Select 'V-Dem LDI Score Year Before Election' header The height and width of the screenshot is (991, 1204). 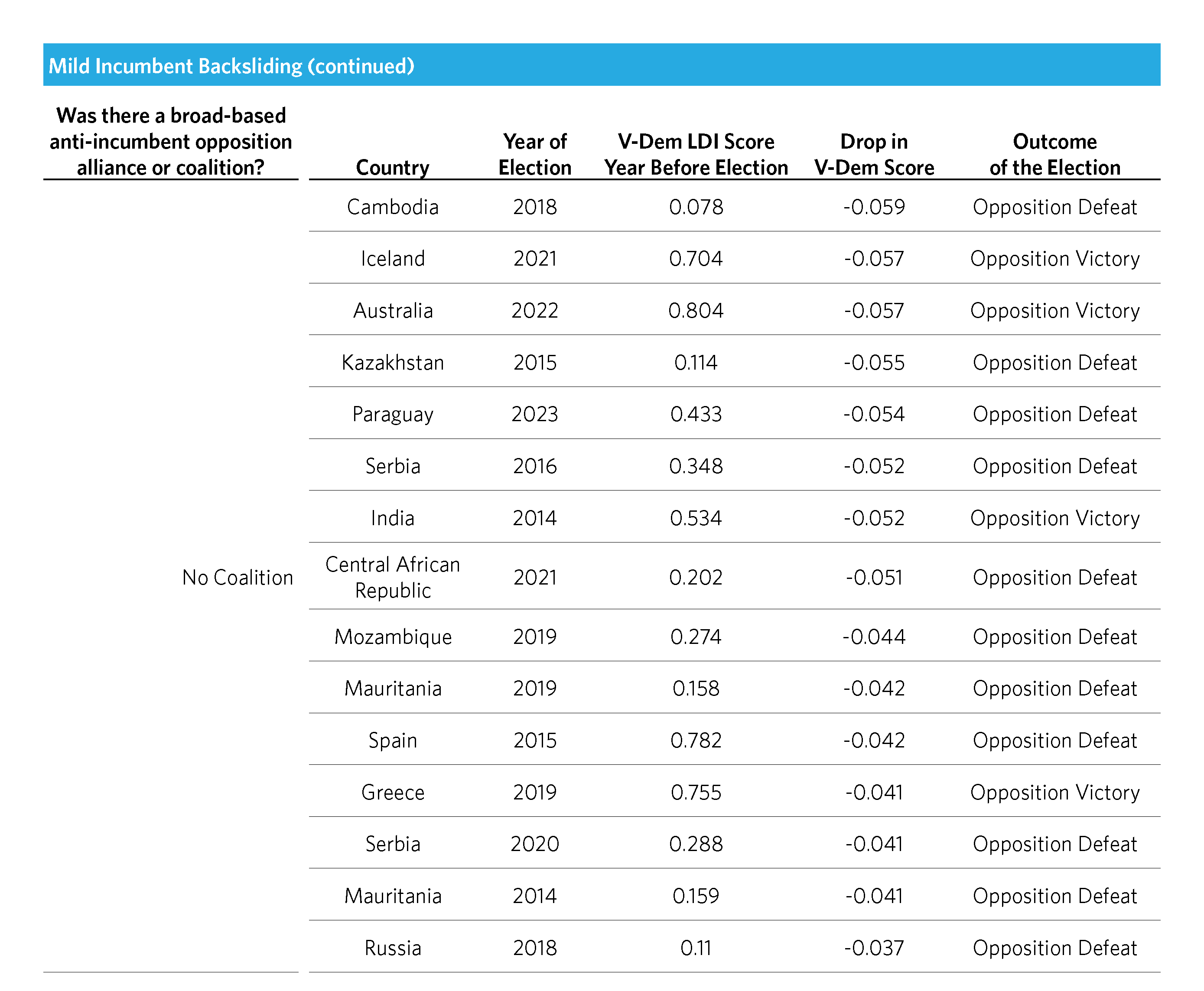[x=695, y=154]
